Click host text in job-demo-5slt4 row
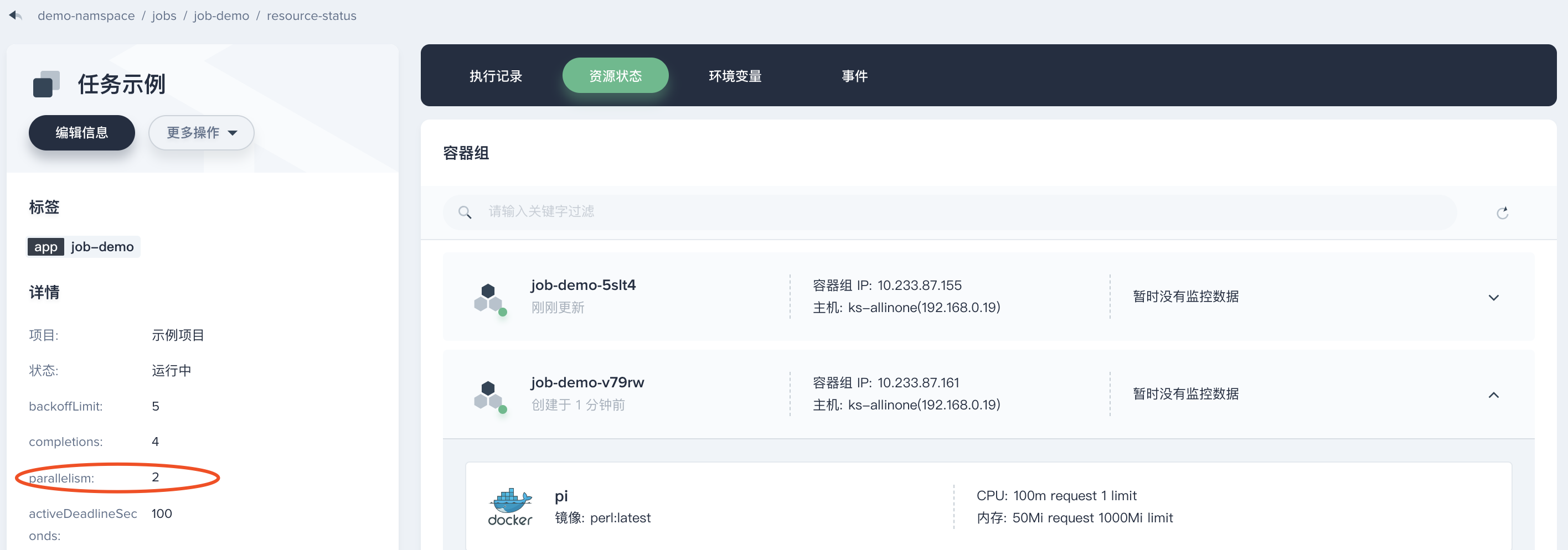Screen dimensions: 1568x550 click(x=906, y=307)
